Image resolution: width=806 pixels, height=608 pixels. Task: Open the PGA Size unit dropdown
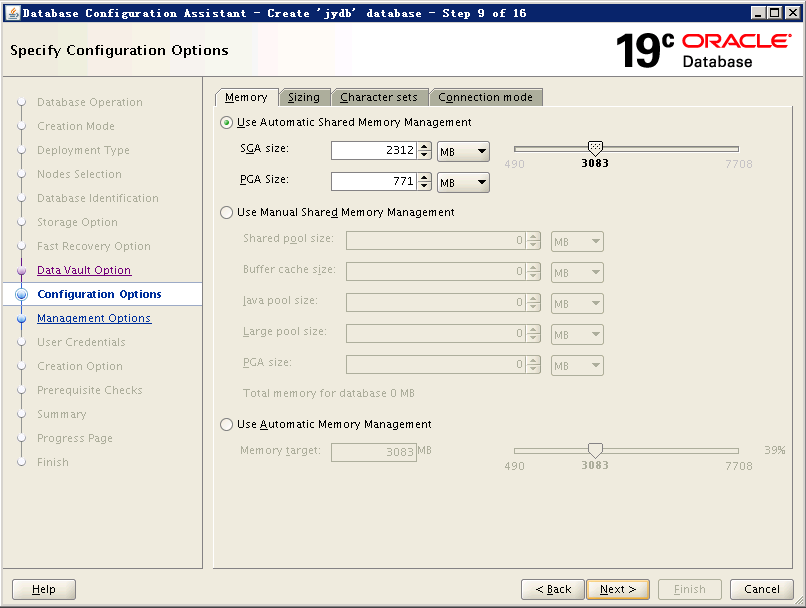[463, 182]
